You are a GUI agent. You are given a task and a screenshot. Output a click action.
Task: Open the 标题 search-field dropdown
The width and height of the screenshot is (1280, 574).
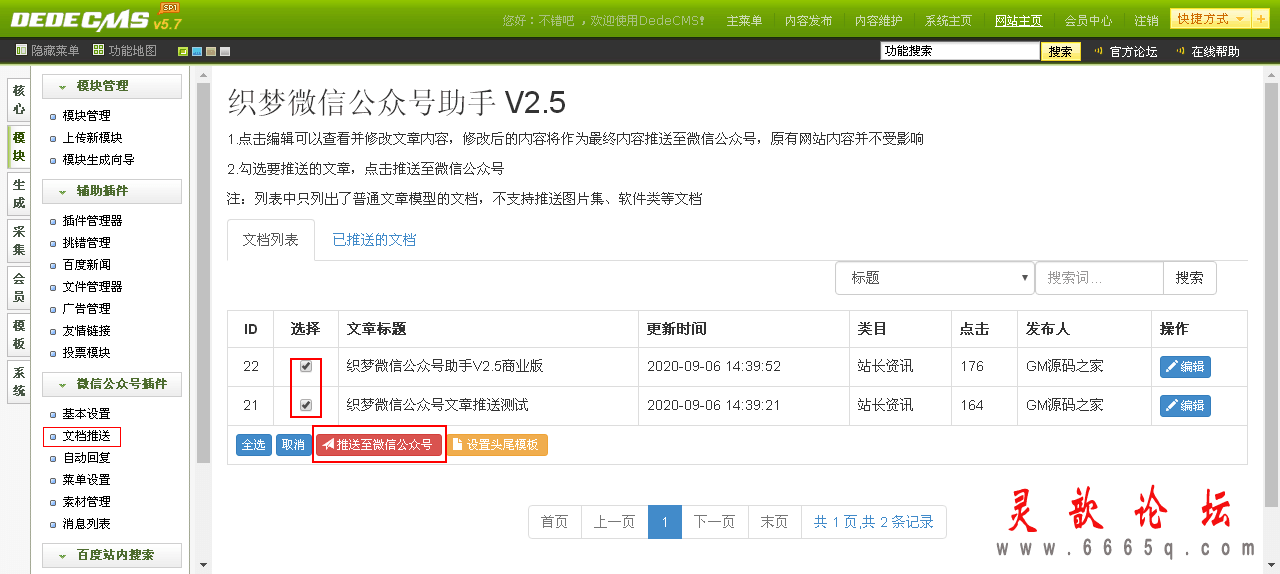click(935, 278)
